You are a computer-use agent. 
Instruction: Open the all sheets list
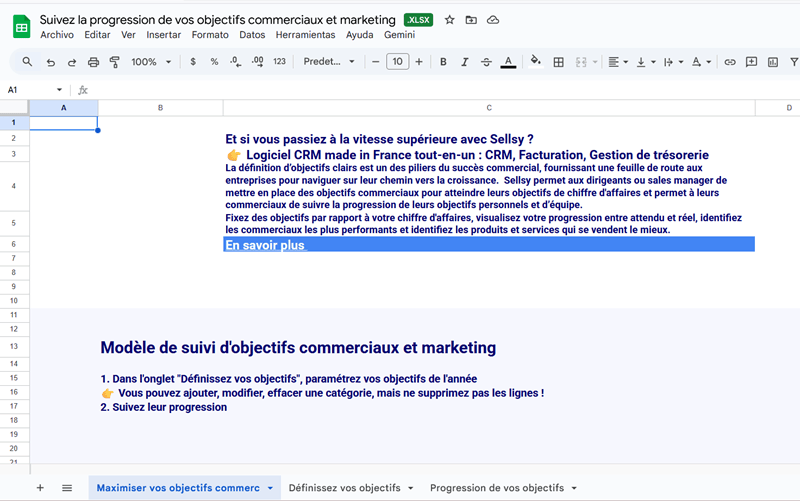(67, 488)
